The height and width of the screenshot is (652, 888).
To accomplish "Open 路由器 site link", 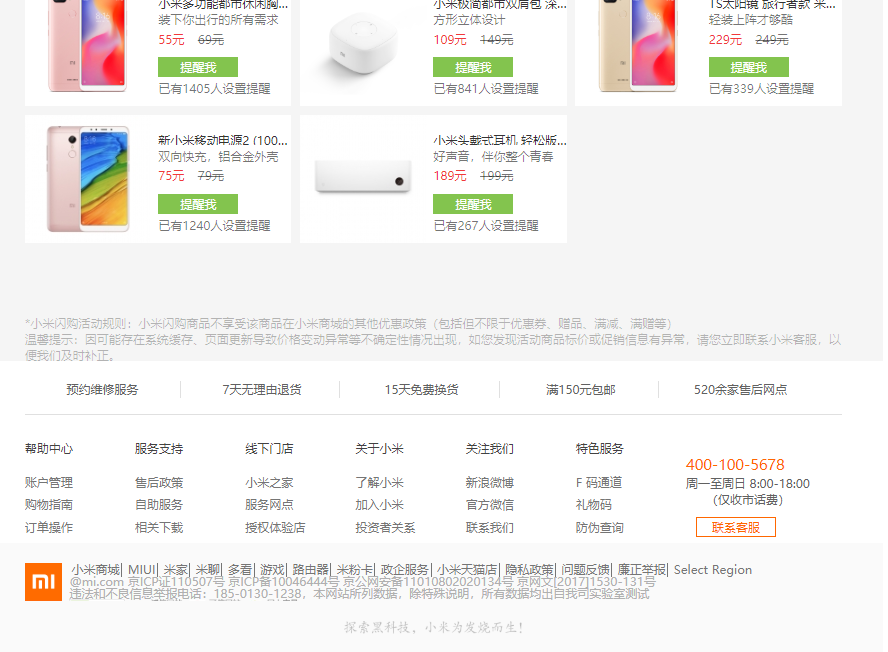I will (311, 569).
